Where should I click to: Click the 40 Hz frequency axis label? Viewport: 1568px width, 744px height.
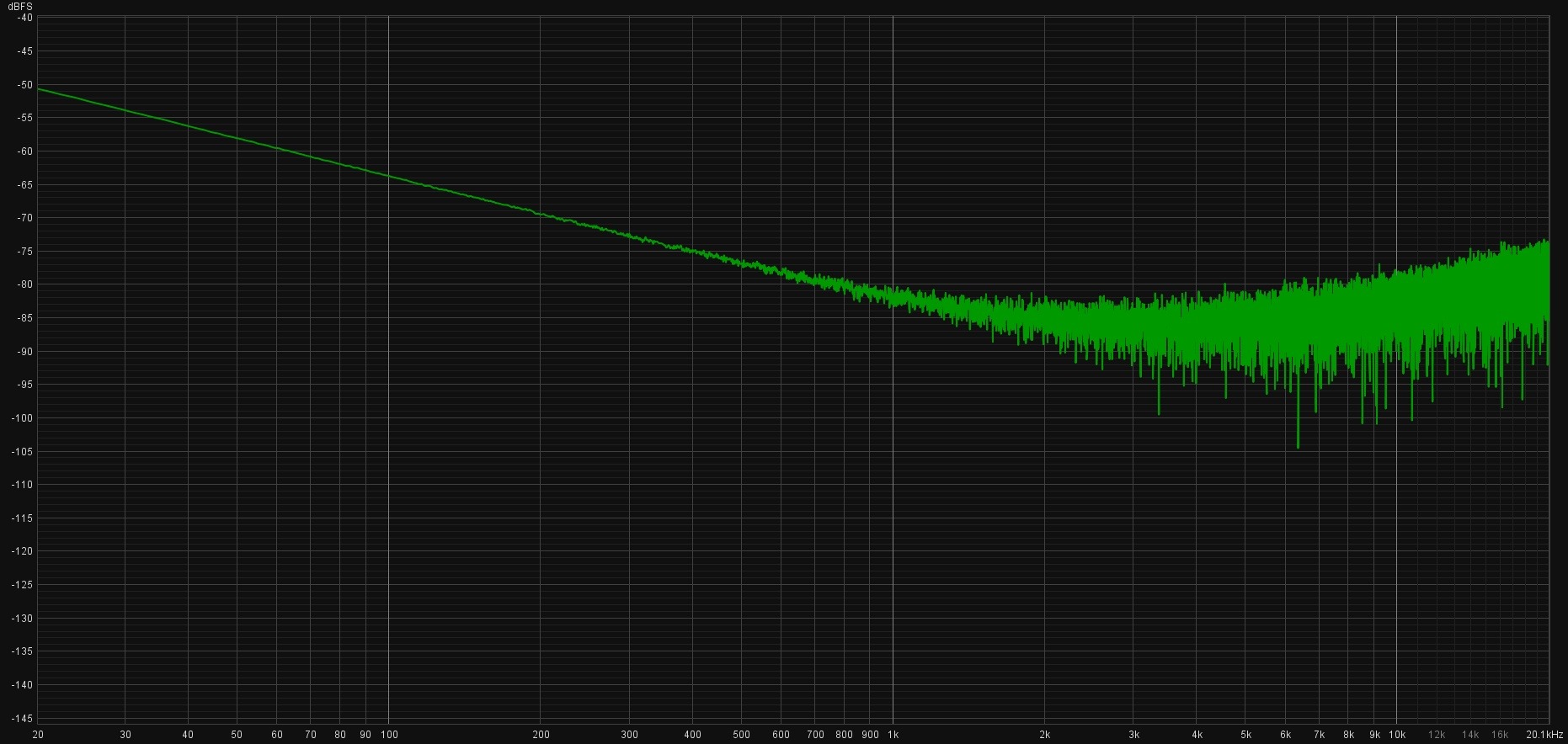[188, 735]
